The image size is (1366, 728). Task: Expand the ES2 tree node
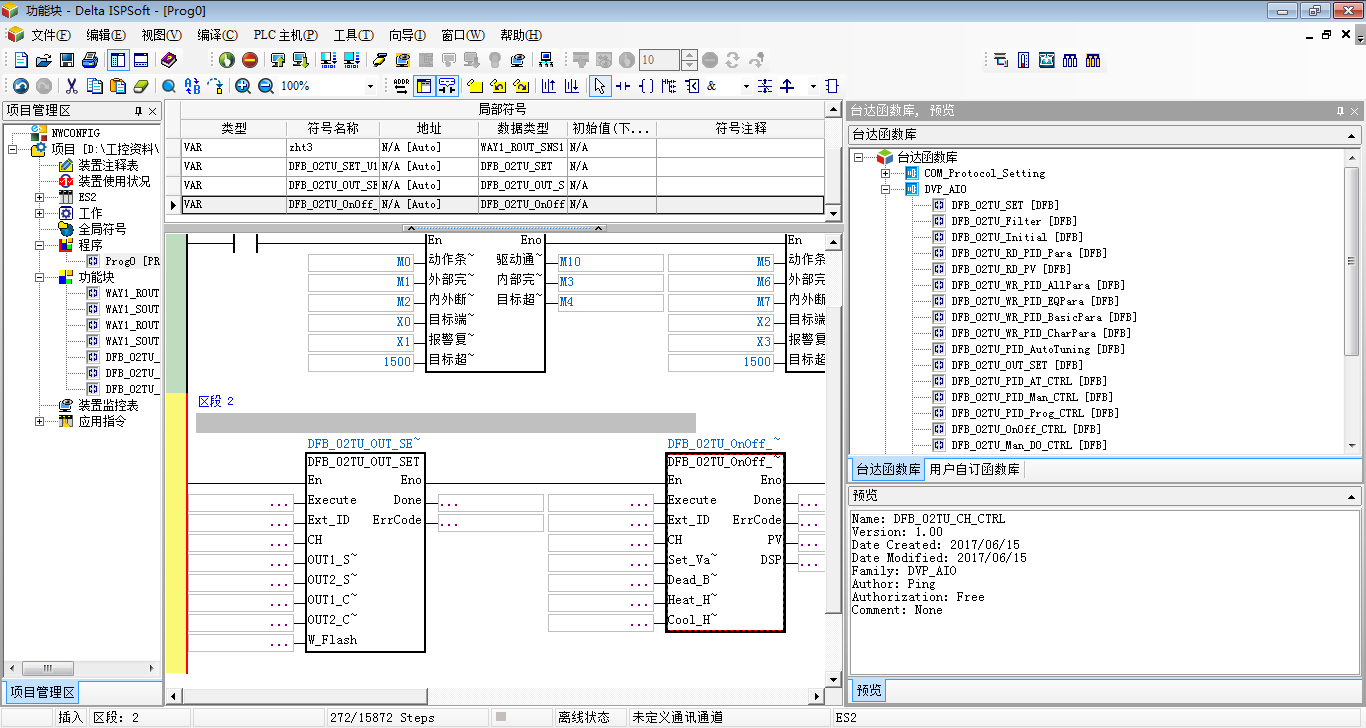click(x=39, y=197)
